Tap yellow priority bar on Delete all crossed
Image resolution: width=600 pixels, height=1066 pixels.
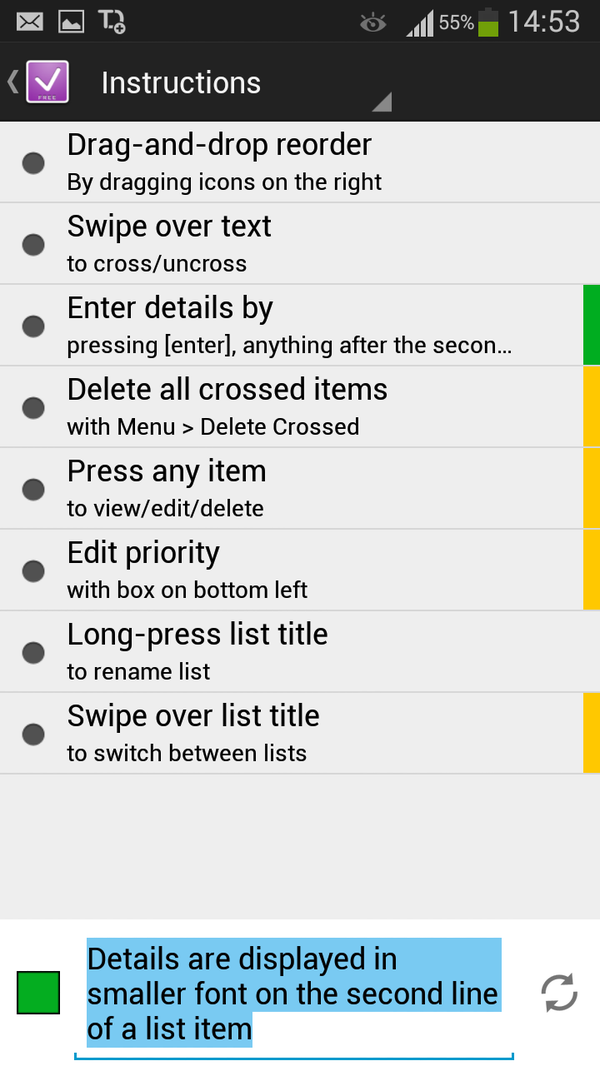click(591, 408)
